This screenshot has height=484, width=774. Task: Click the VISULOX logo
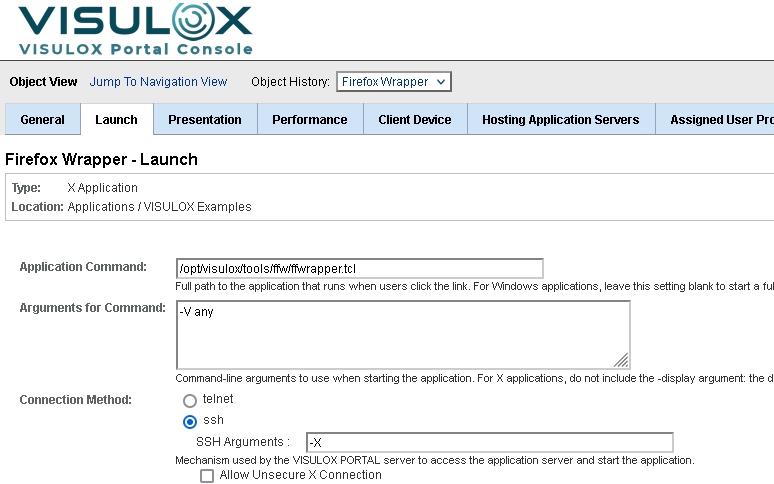pos(135,22)
